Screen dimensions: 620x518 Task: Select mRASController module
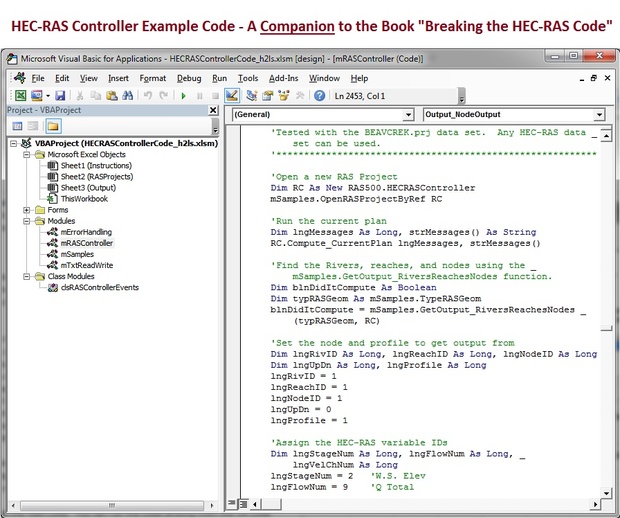87,243
